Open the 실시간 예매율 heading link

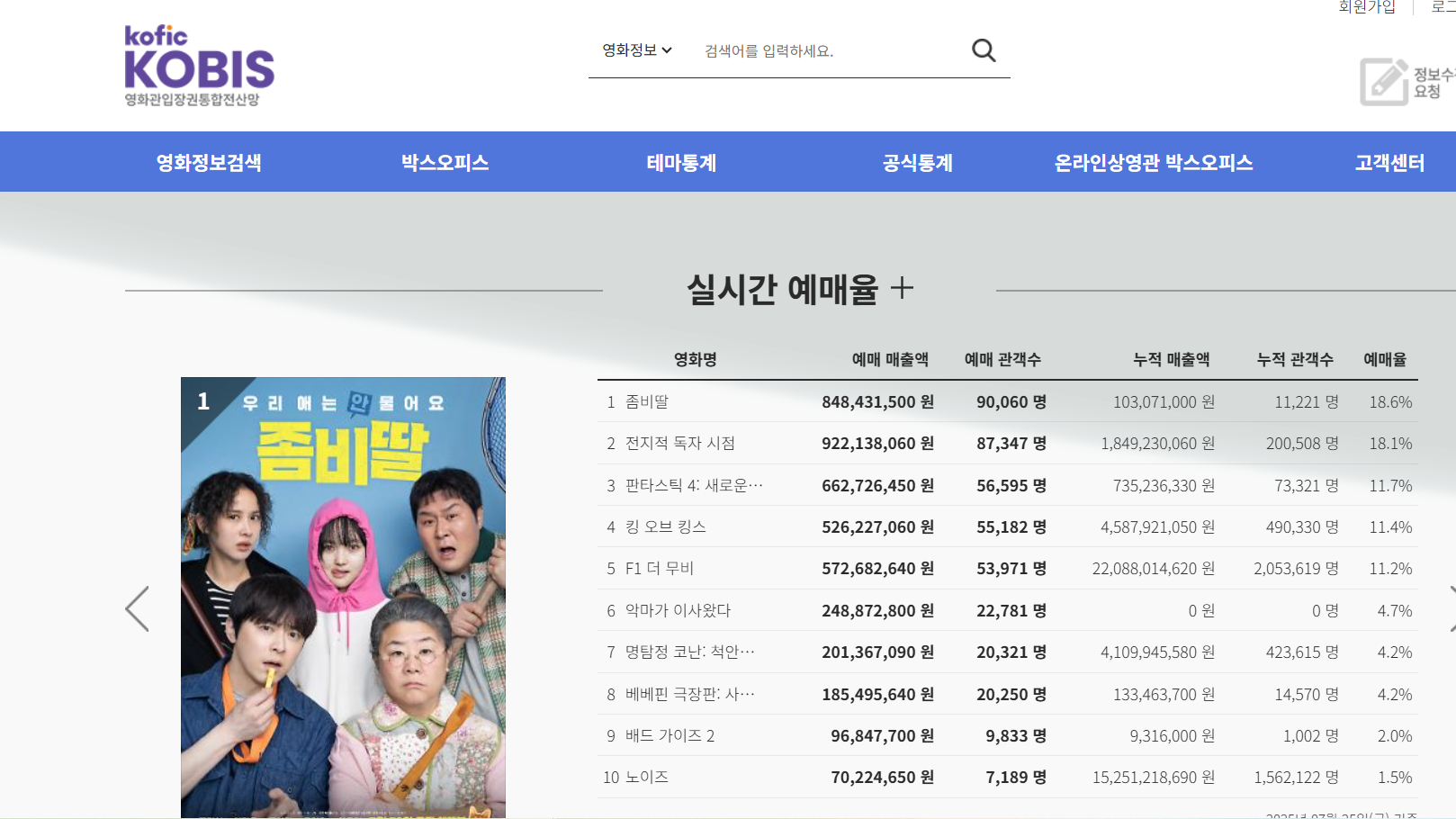click(782, 289)
